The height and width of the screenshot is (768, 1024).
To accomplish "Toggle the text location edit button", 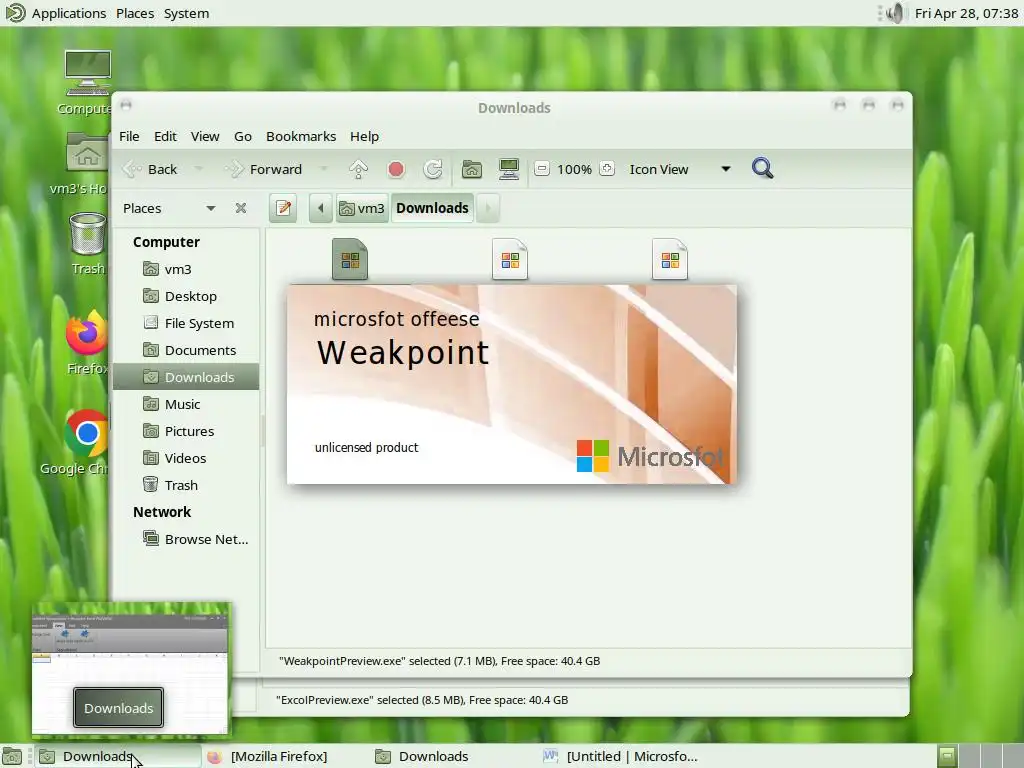I will [283, 208].
